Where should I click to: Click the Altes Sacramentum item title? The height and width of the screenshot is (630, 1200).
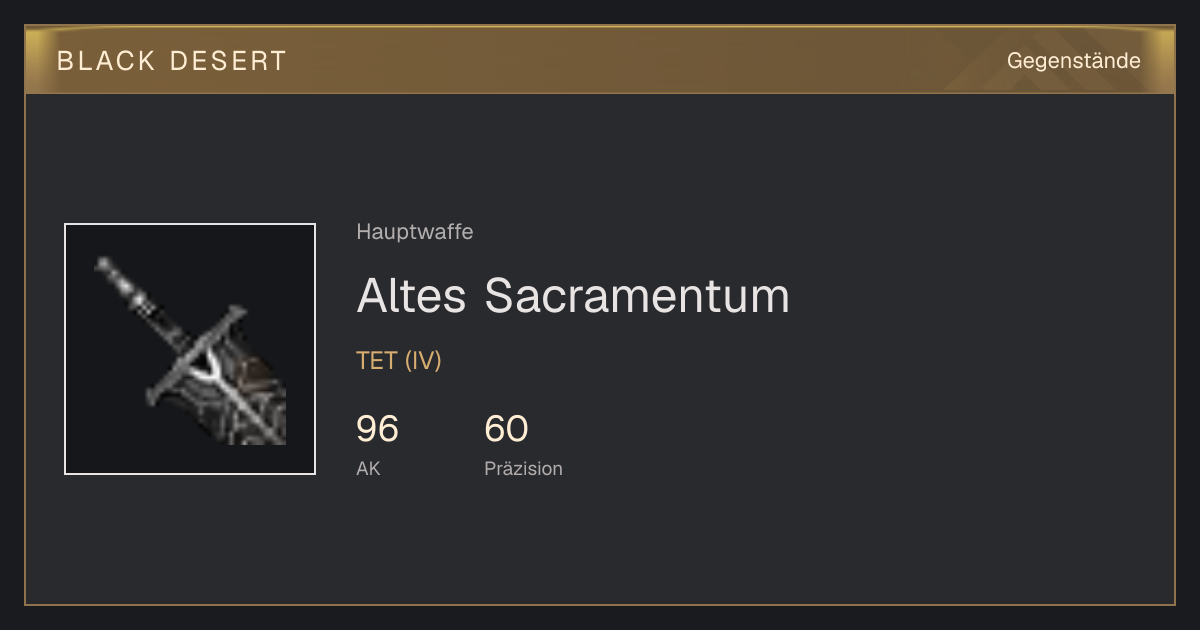(573, 296)
